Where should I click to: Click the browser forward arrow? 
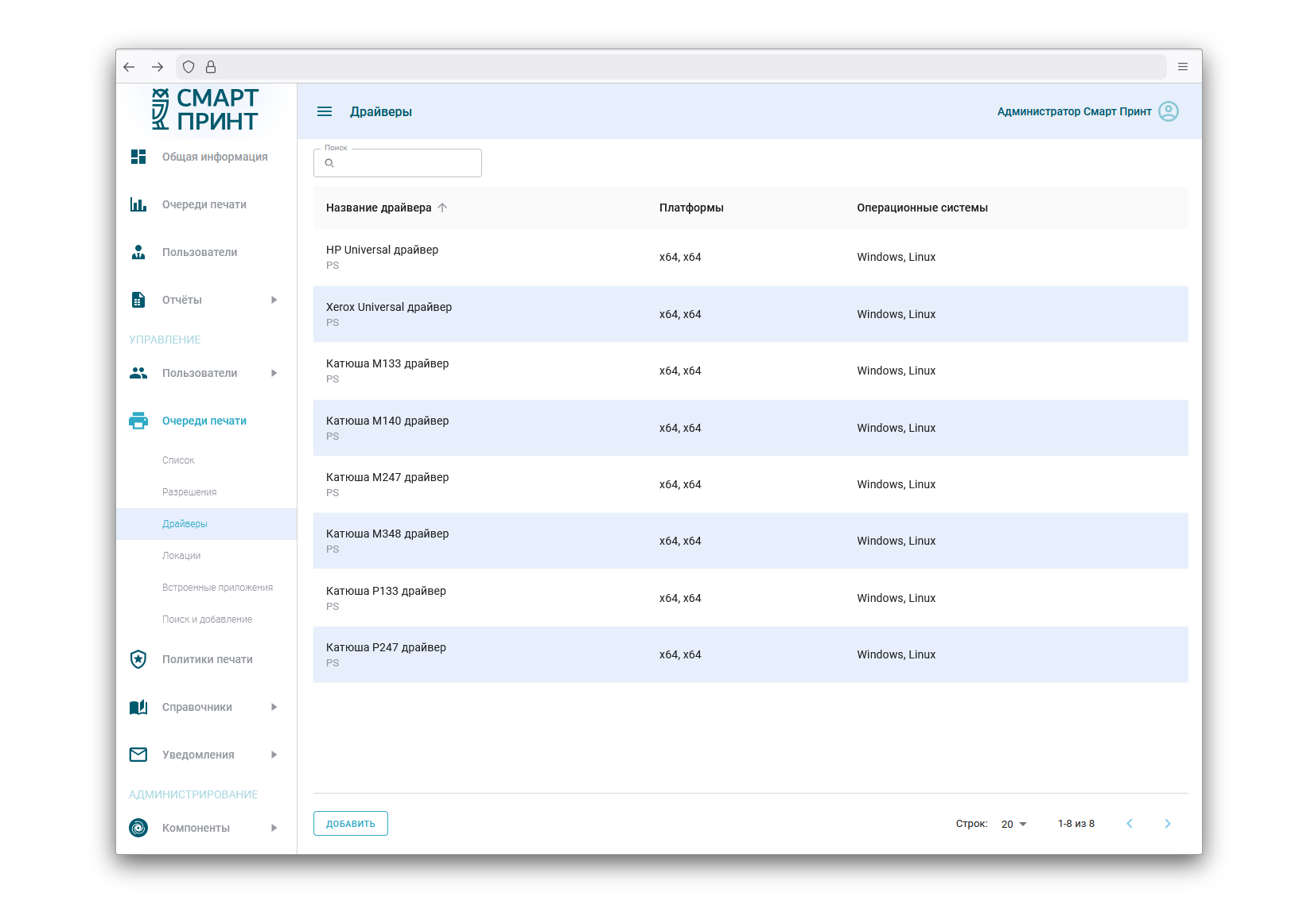coord(158,67)
